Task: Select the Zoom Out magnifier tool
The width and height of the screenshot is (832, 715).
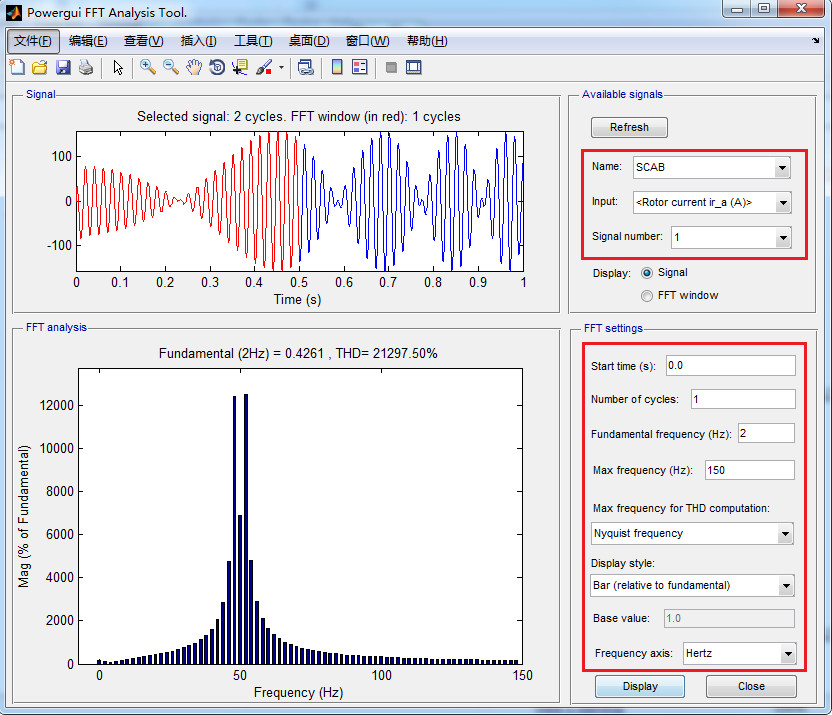Action: coord(171,68)
